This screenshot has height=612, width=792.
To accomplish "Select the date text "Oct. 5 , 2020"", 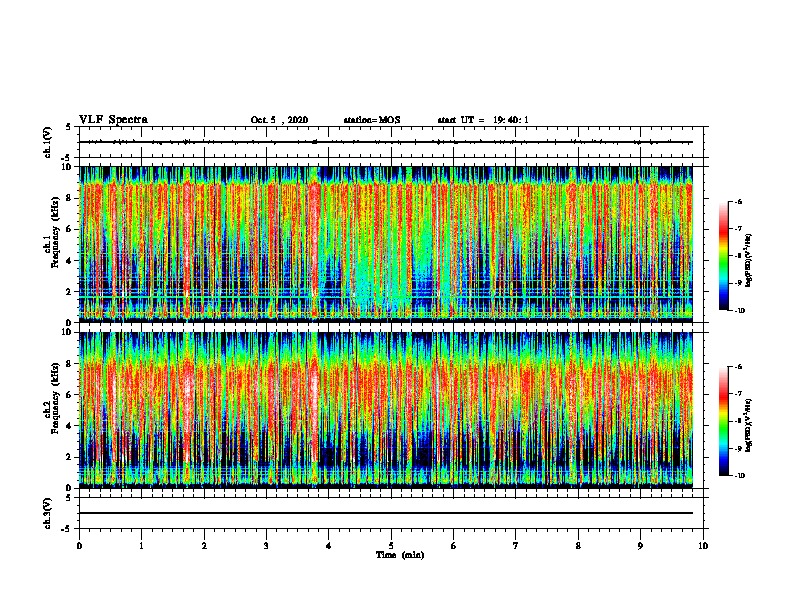I will (x=279, y=120).
